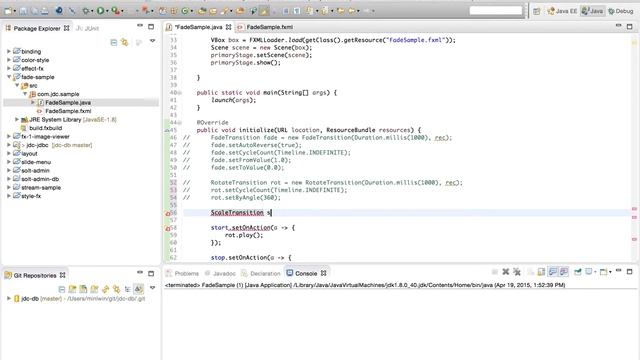640x360 pixels.
Task: Select the Console tab
Action: point(306,273)
